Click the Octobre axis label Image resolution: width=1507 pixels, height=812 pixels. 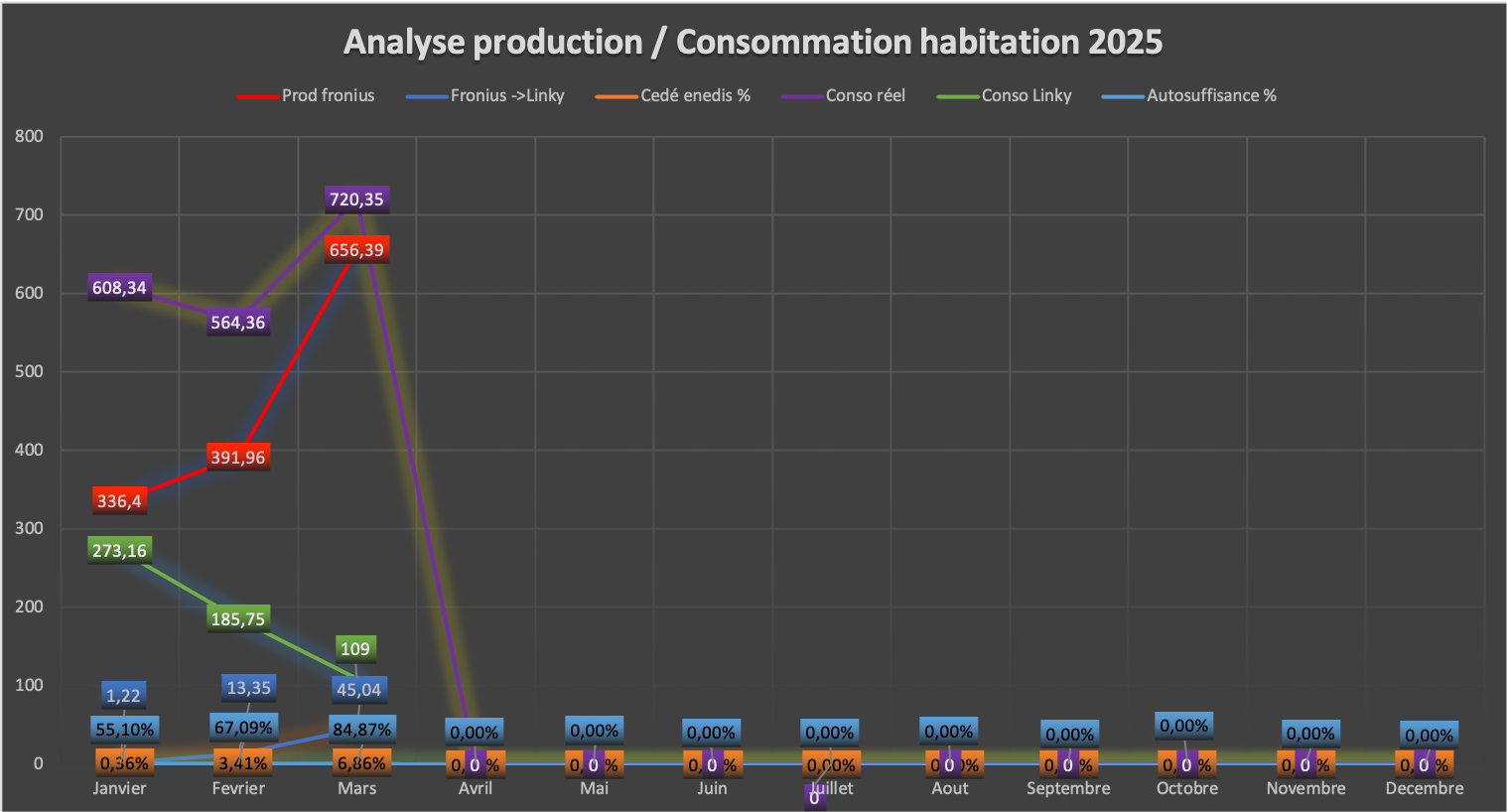click(x=1187, y=788)
